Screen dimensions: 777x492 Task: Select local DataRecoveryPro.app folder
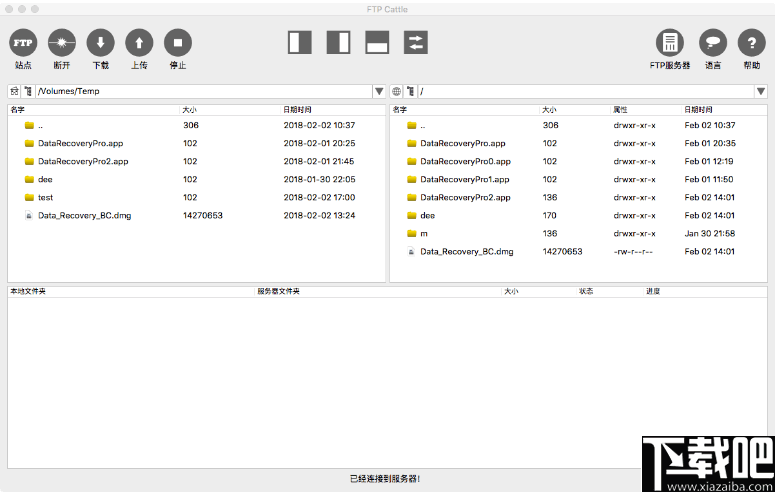tap(197, 143)
